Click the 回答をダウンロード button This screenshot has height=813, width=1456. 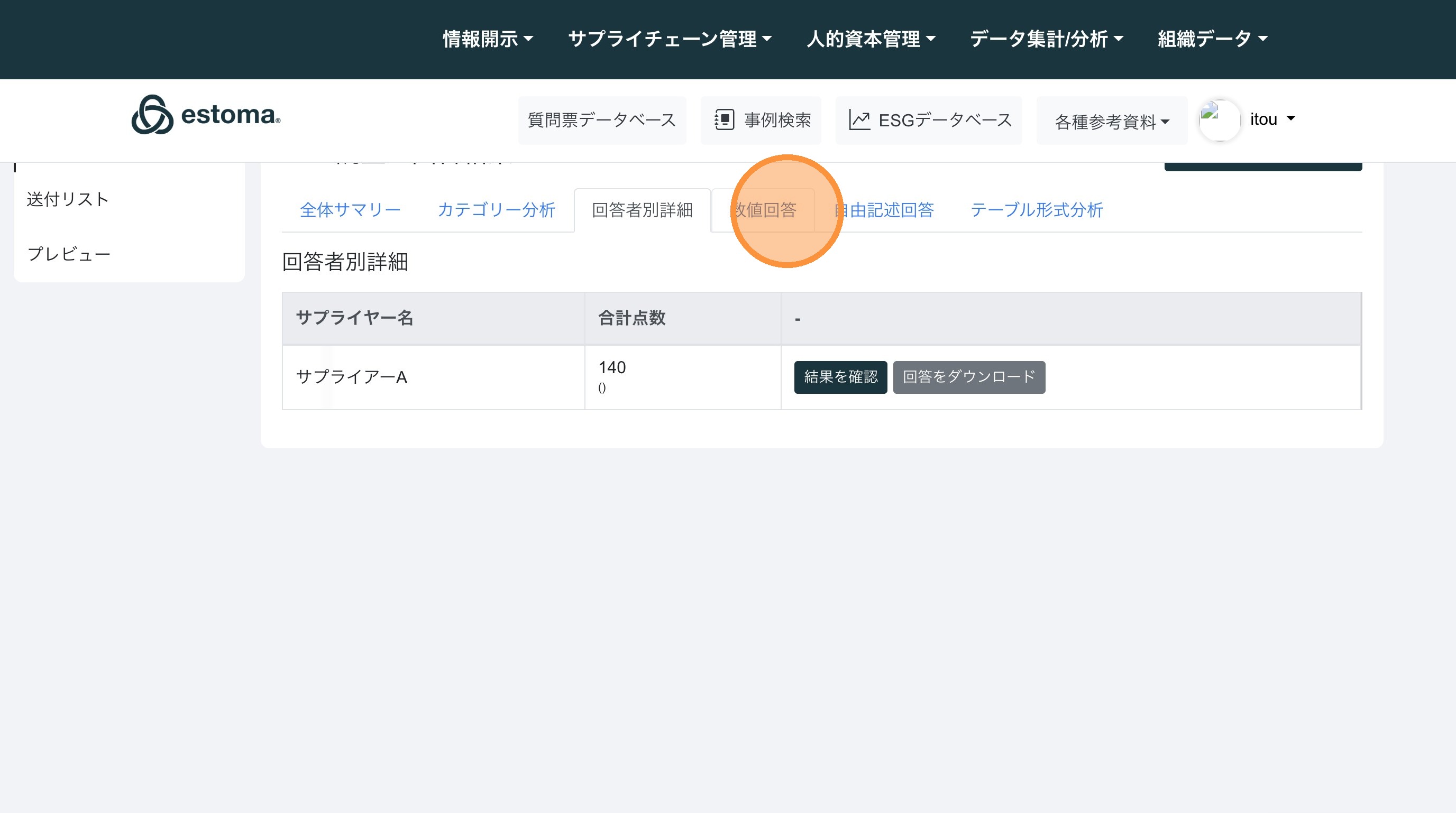click(x=968, y=377)
